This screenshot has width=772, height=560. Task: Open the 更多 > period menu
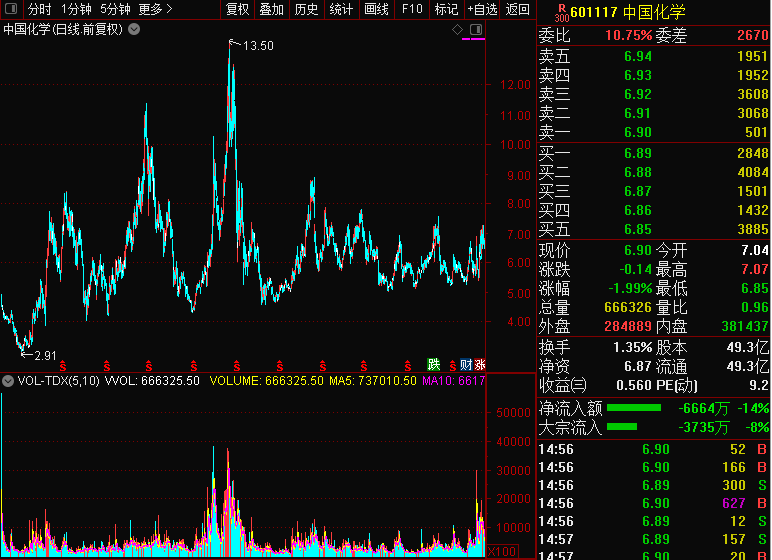tap(156, 9)
